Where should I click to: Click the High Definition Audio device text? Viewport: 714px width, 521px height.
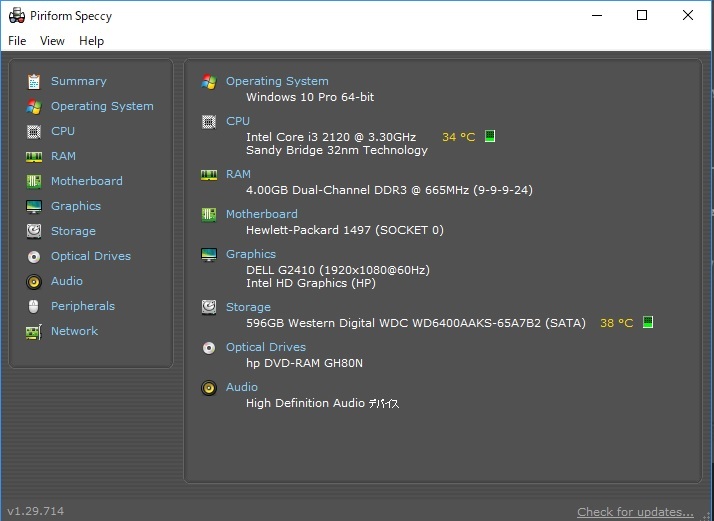pos(322,404)
